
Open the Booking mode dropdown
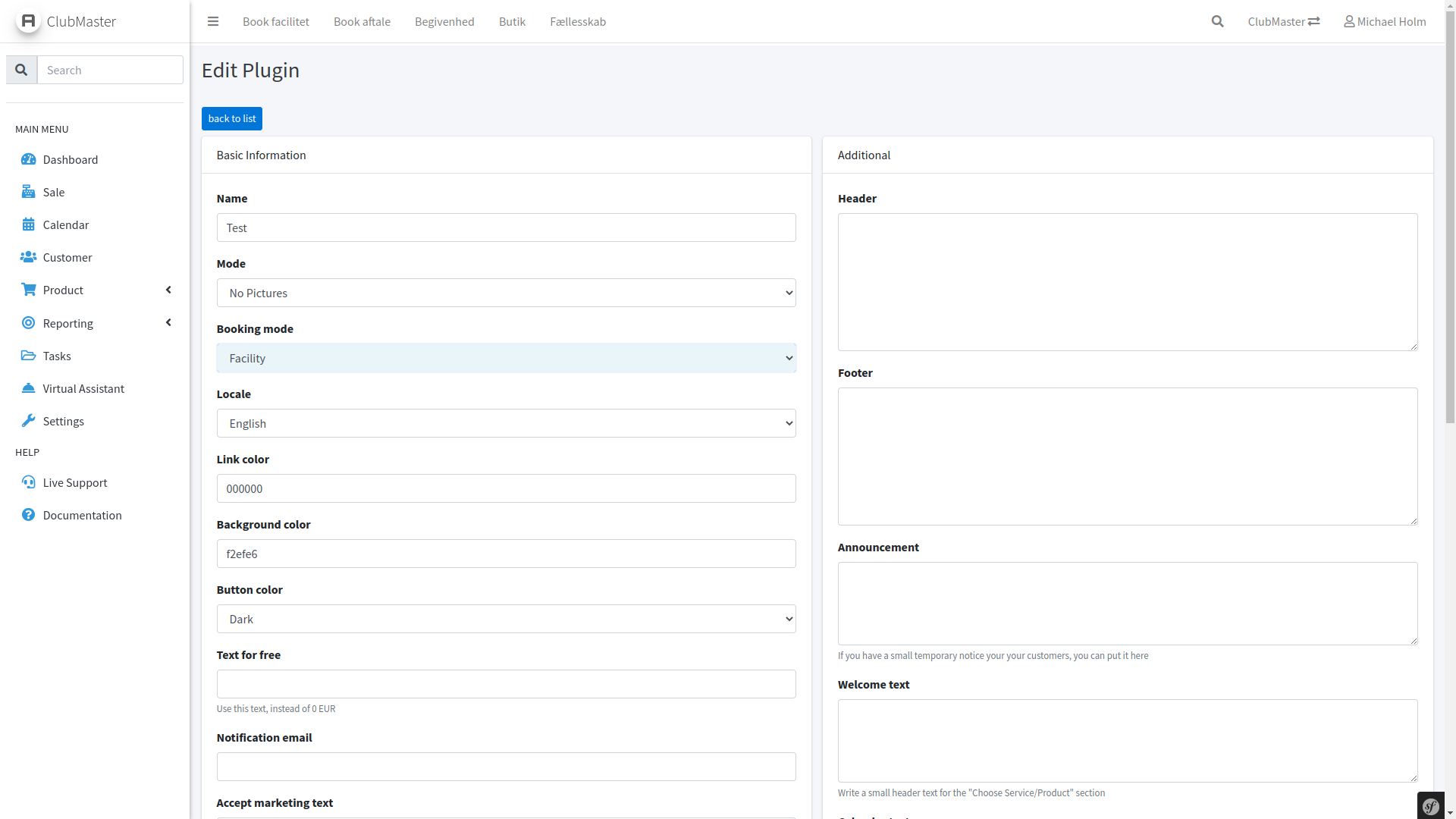pos(506,358)
